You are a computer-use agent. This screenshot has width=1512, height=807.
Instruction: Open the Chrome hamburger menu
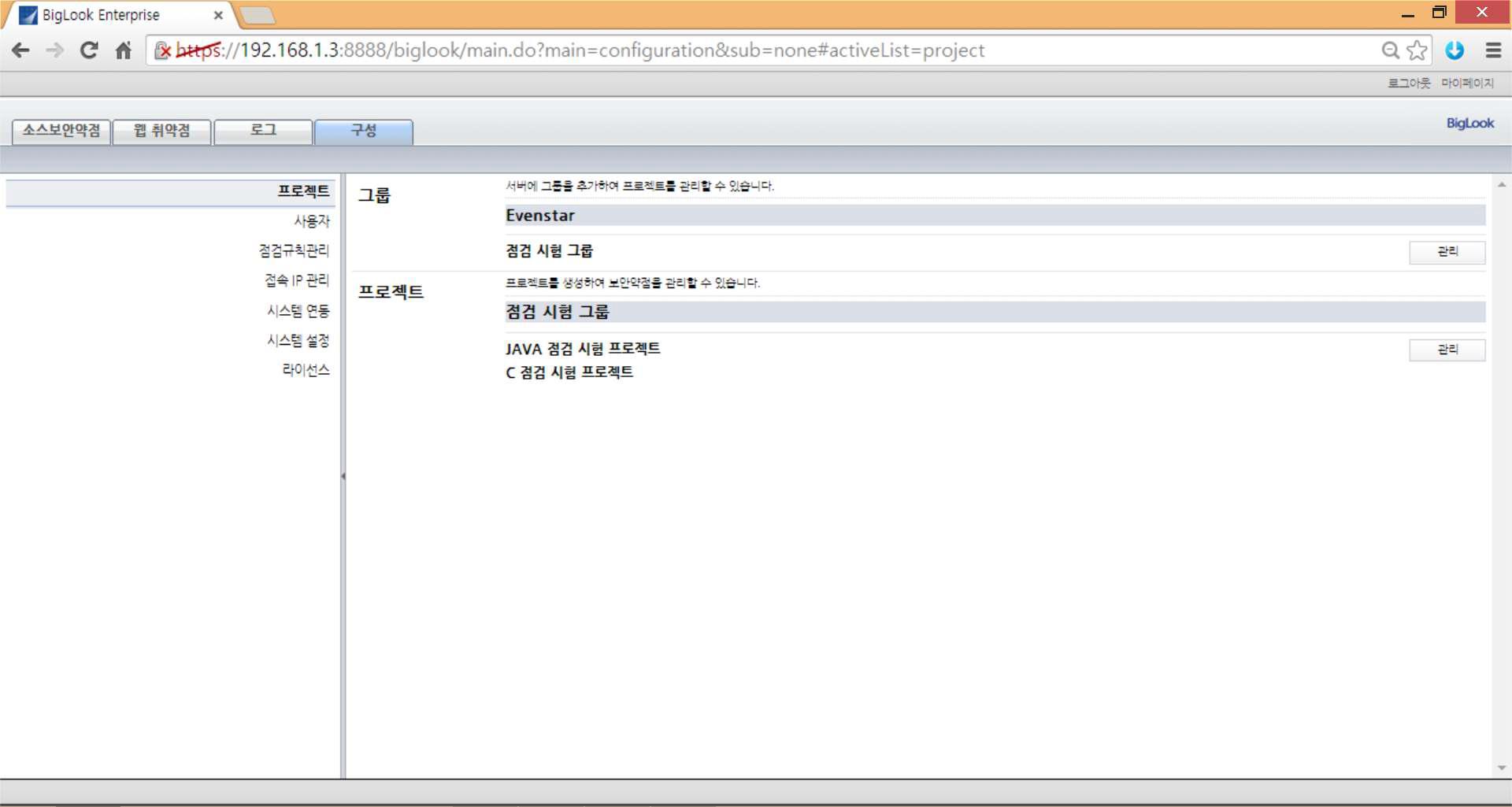coord(1493,50)
